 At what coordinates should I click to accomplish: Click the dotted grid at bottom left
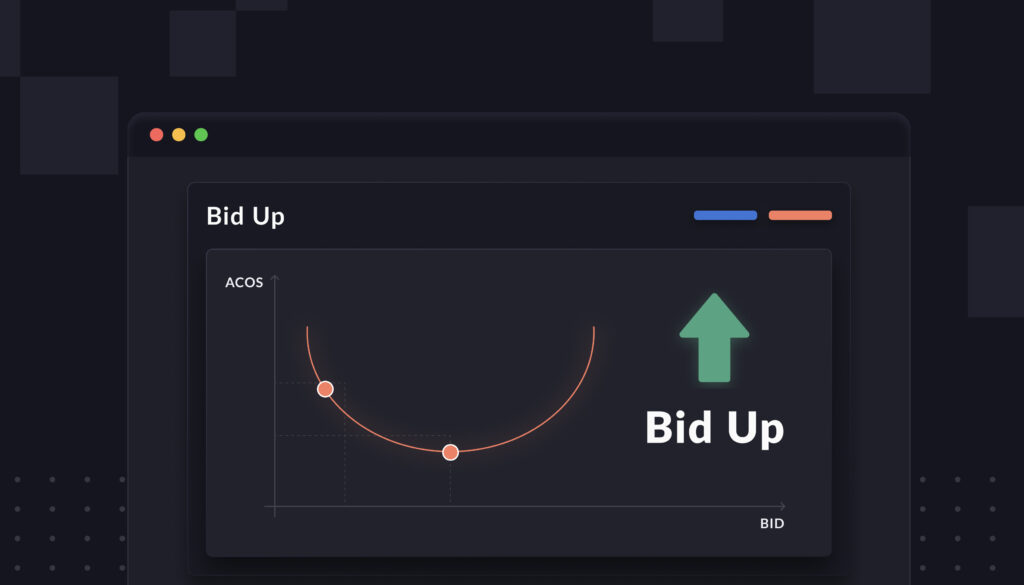point(69,524)
